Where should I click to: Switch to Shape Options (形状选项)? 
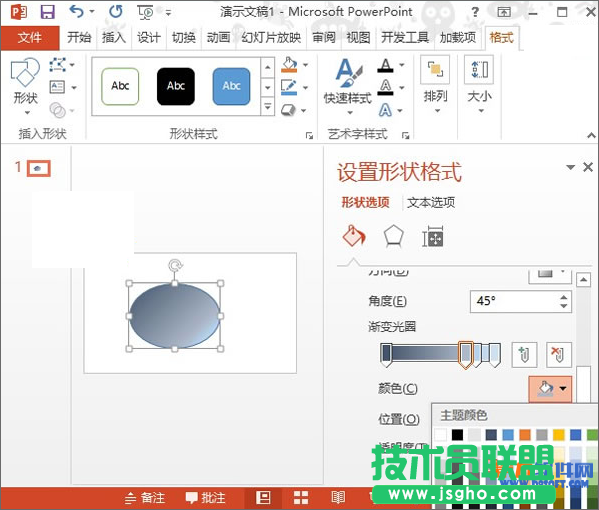(365, 202)
